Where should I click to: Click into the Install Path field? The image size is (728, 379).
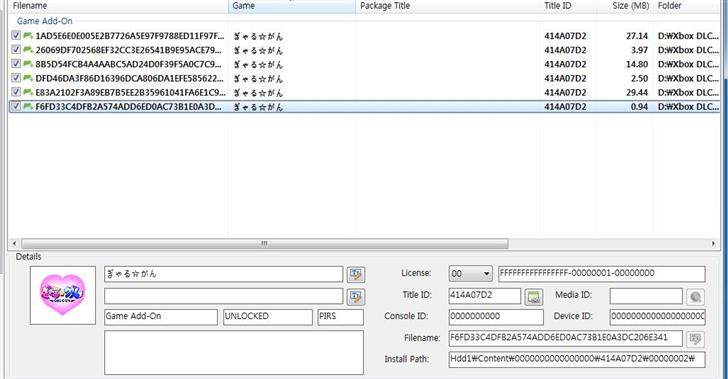tap(577, 359)
